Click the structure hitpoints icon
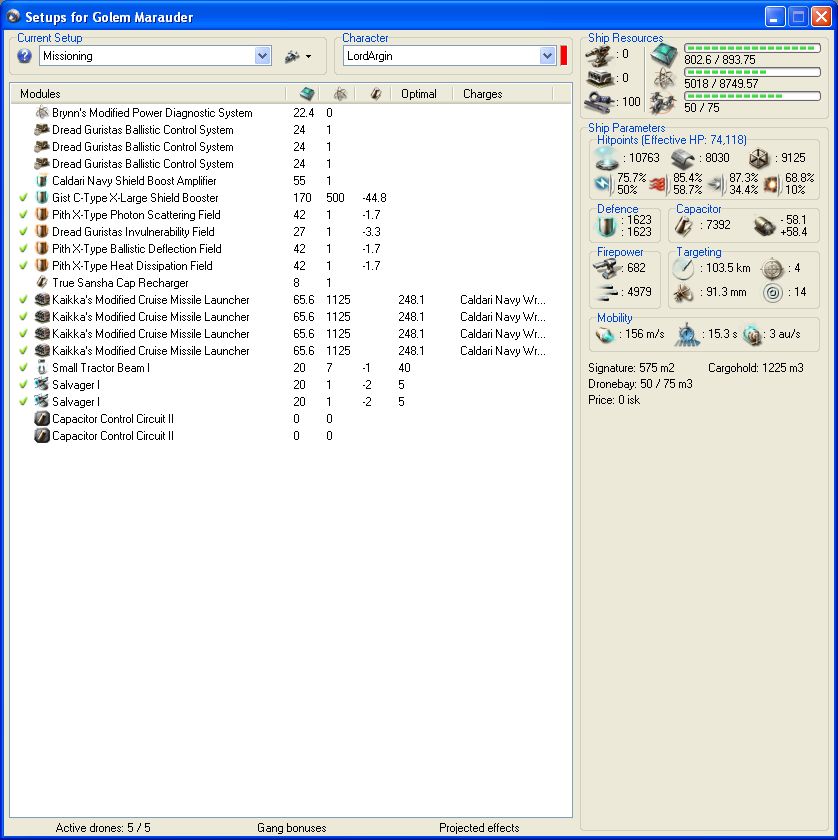838x840 pixels. tap(759, 158)
